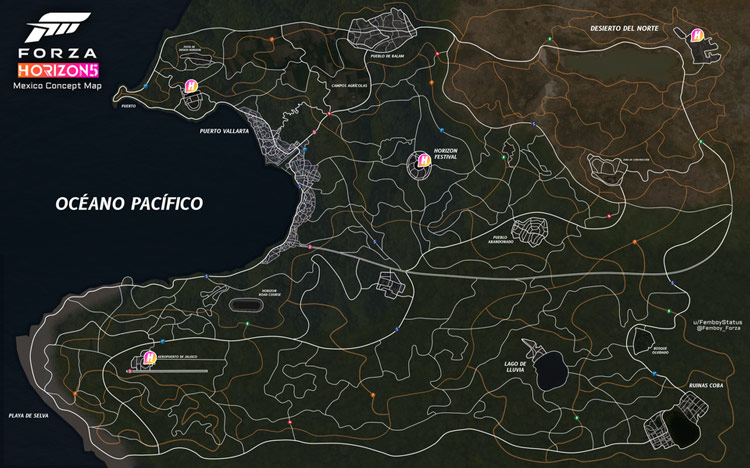Click the Pueblo Abandonado label

coord(501,239)
